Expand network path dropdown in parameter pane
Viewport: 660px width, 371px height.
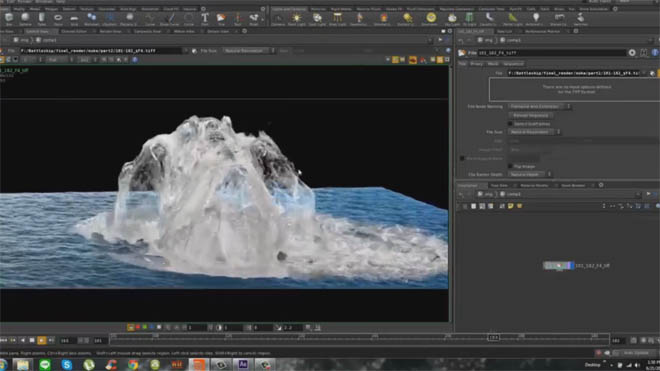pos(651,40)
